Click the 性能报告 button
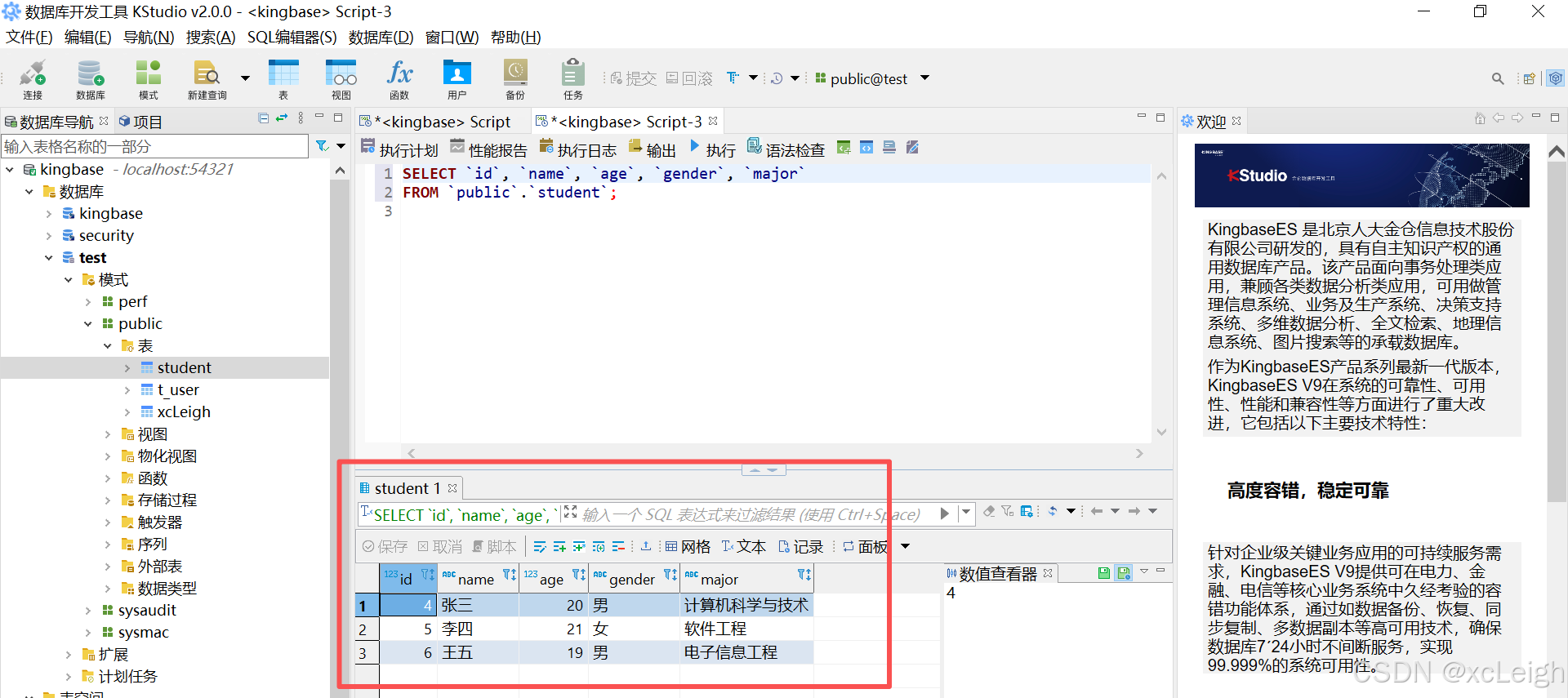Image resolution: width=1568 pixels, height=698 pixels. point(489,149)
